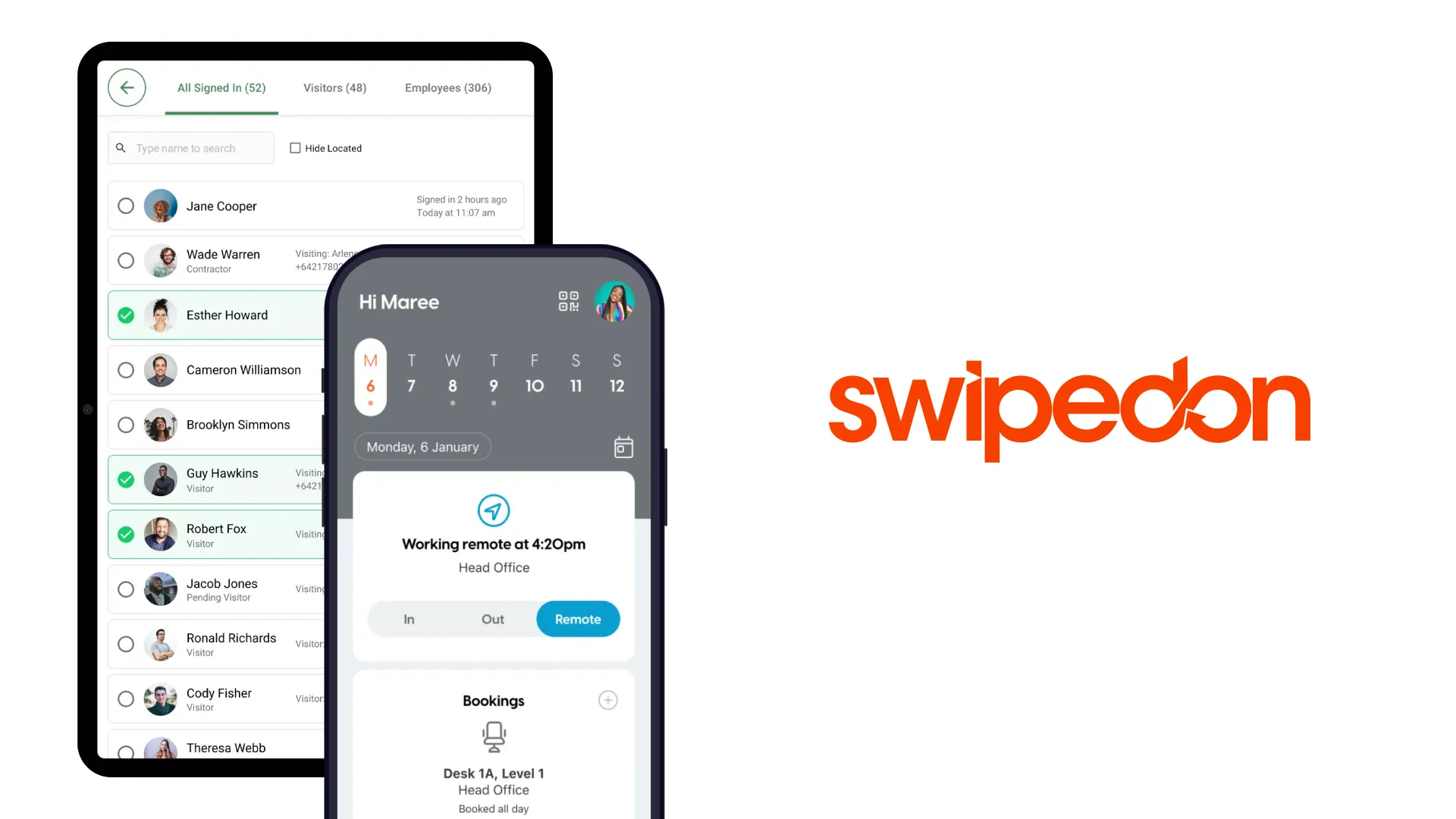The height and width of the screenshot is (819, 1456).
Task: Switch to the Employees tab
Action: (447, 88)
